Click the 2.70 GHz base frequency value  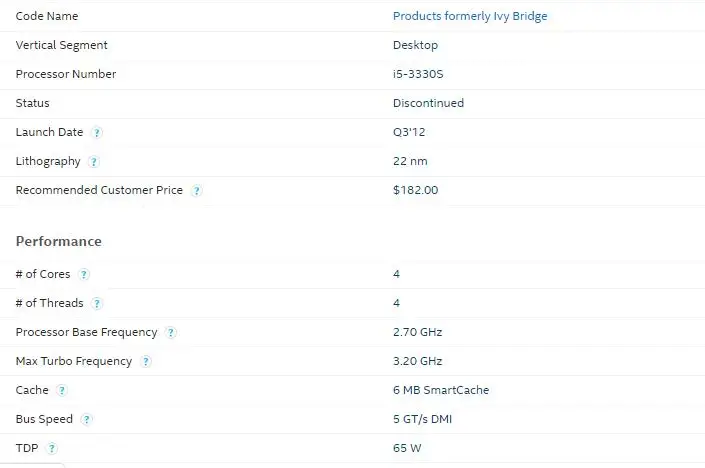pos(418,332)
